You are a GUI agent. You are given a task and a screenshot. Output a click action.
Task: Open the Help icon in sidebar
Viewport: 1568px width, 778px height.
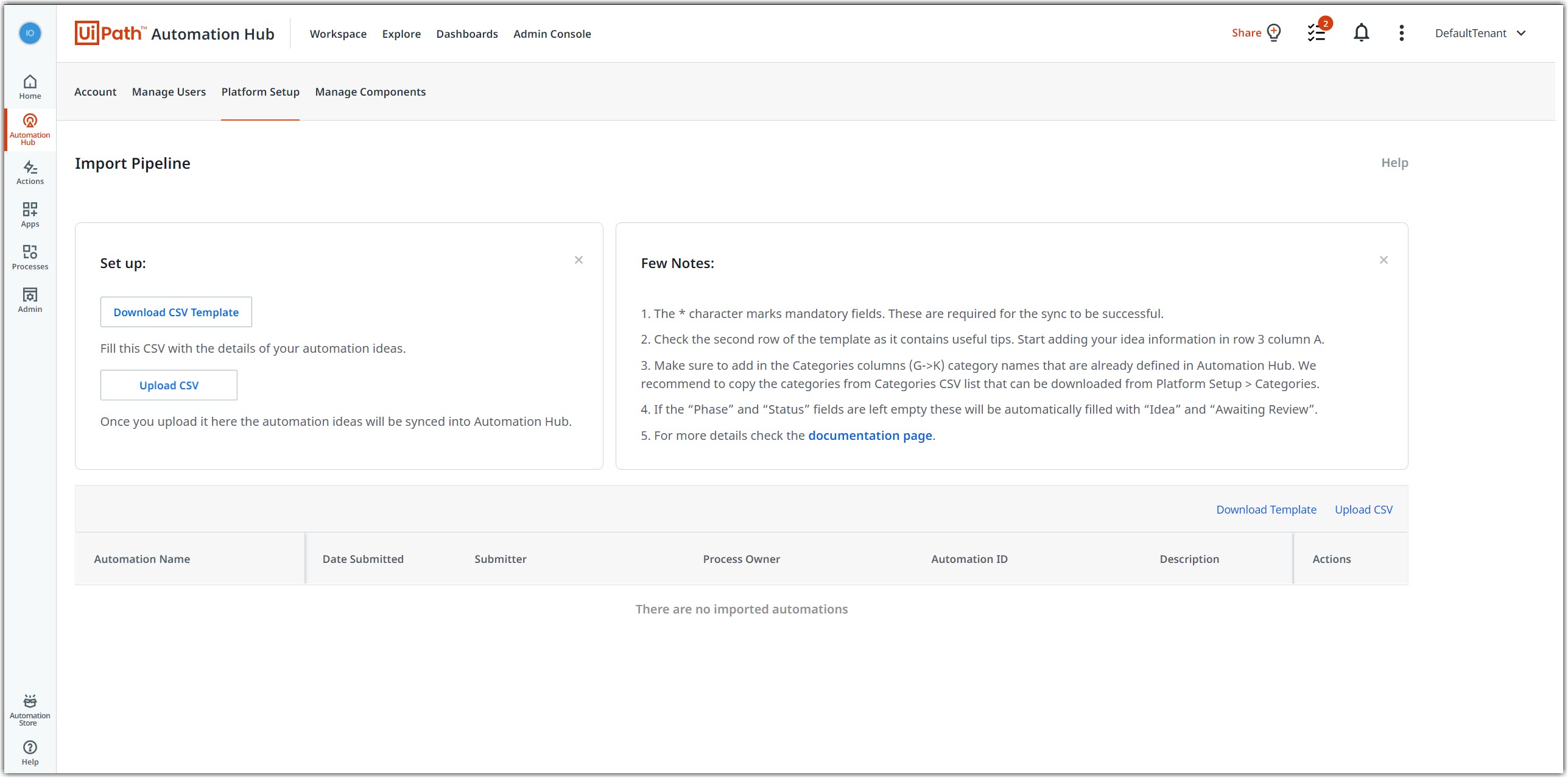coord(30,753)
